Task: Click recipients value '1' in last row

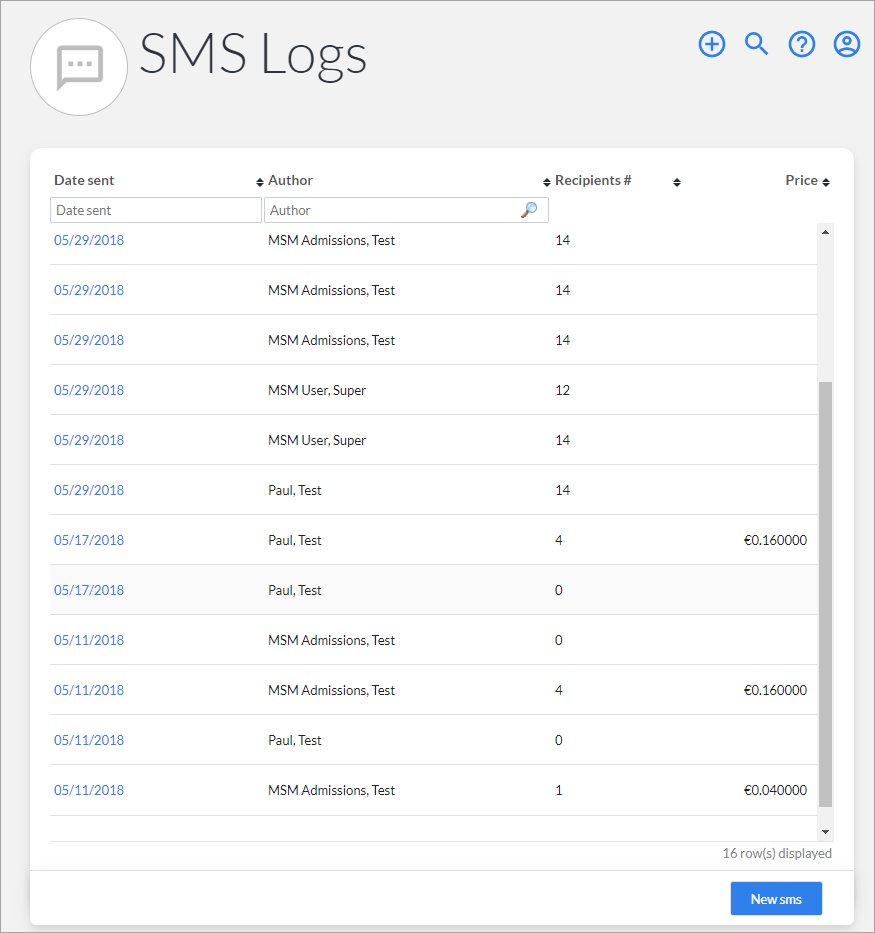Action: click(x=559, y=790)
